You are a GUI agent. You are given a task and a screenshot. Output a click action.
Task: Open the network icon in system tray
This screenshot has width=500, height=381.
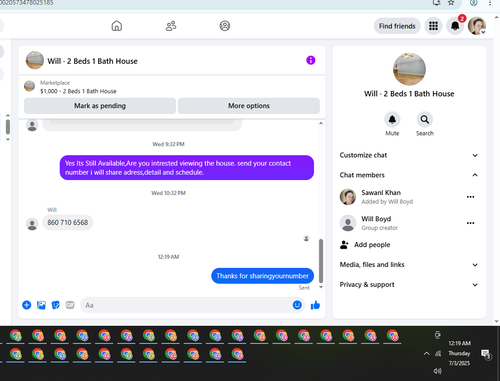[438, 353]
